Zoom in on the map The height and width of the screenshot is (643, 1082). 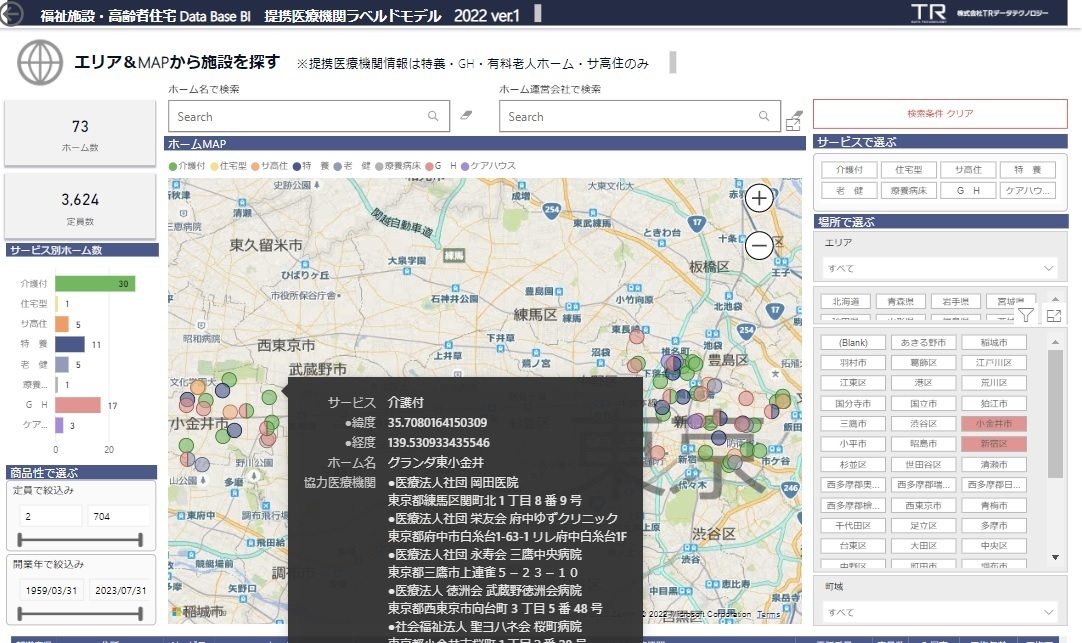pyautogui.click(x=759, y=198)
